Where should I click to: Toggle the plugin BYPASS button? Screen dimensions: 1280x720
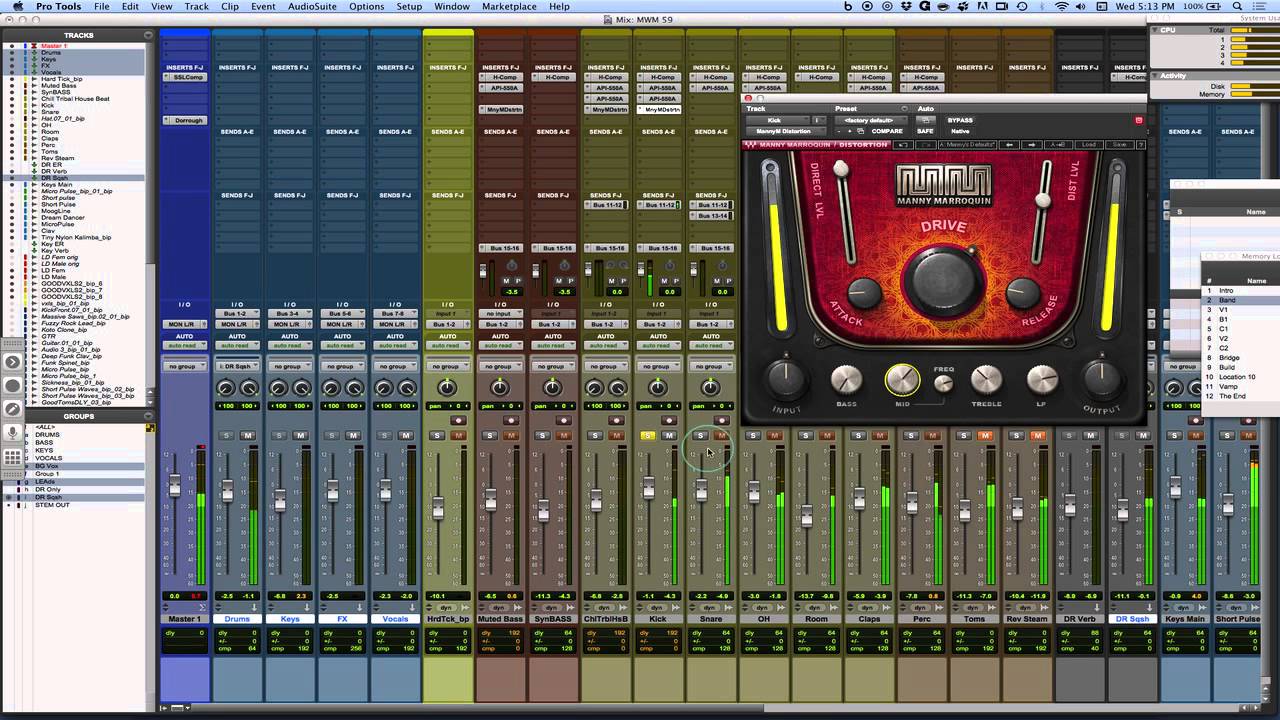click(960, 120)
